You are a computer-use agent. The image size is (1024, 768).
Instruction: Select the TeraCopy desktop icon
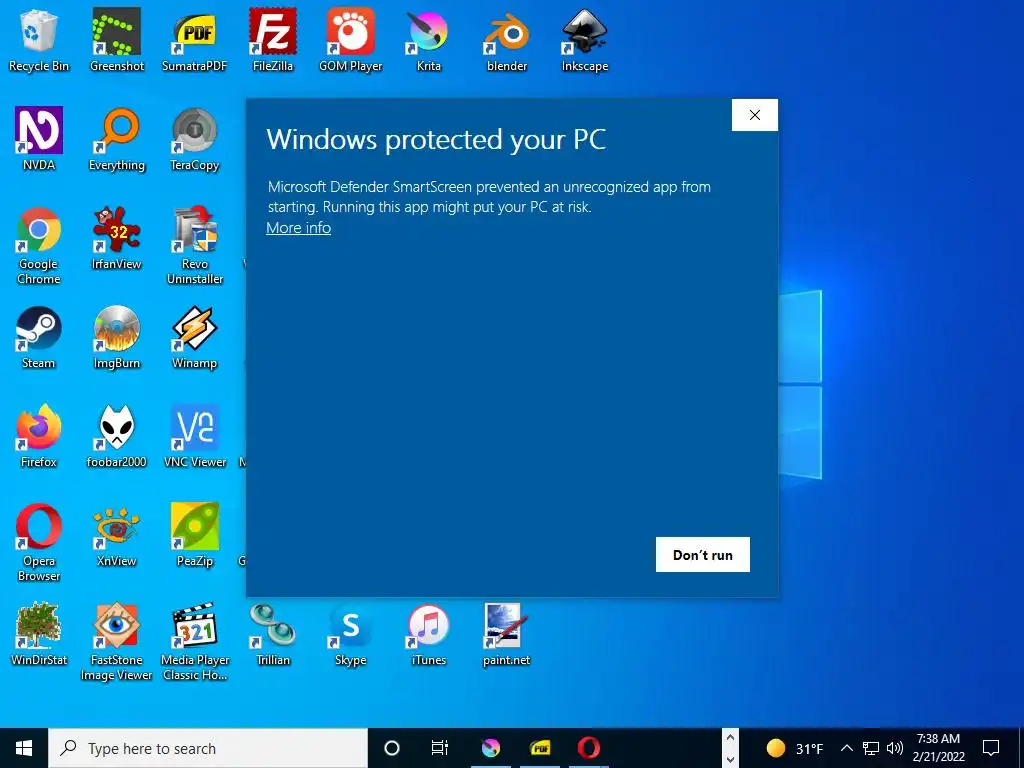195,138
